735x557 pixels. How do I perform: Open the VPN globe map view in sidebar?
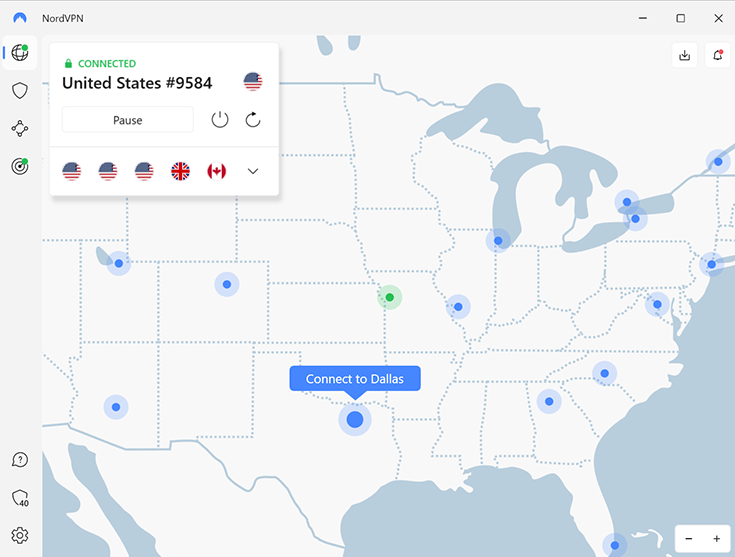click(x=20, y=53)
